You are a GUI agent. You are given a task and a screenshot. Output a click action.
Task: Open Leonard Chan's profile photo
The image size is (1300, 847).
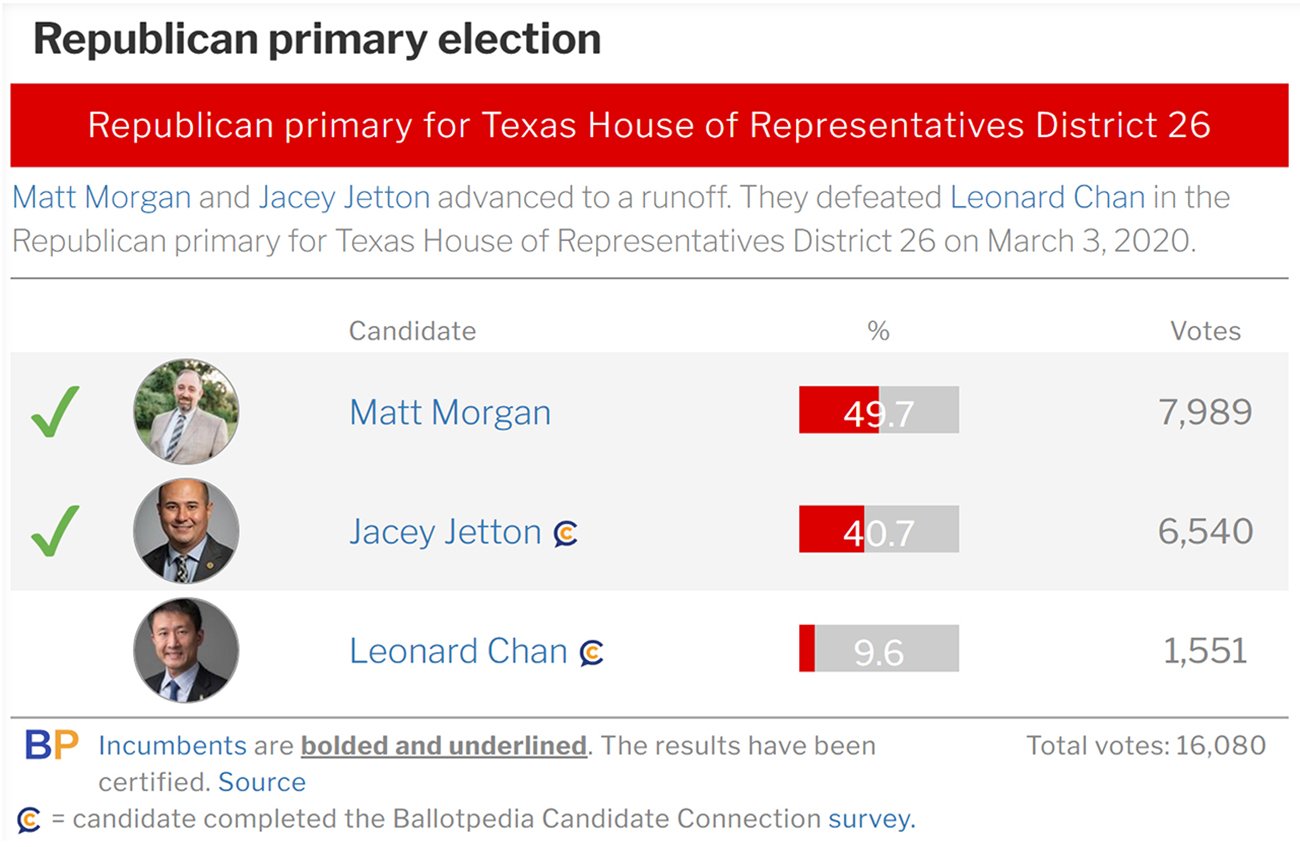(186, 650)
